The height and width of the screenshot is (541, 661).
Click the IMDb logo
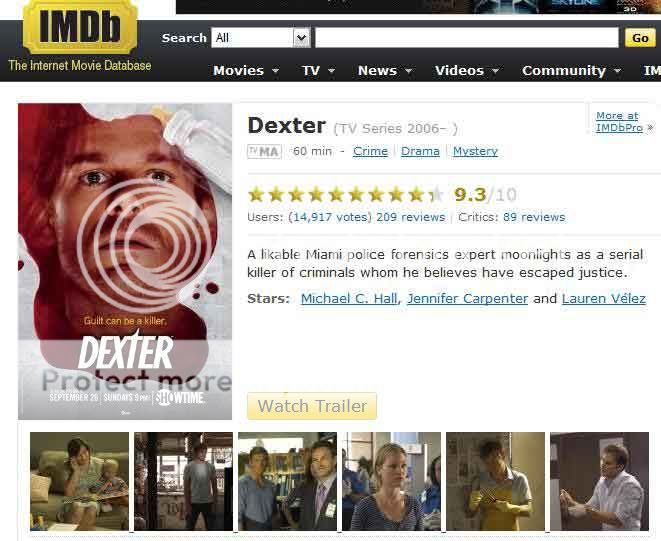point(80,27)
